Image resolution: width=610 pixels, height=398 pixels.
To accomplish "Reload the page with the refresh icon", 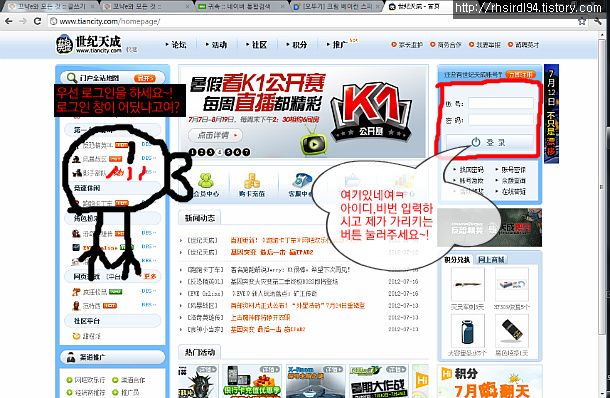I will [x=37, y=21].
